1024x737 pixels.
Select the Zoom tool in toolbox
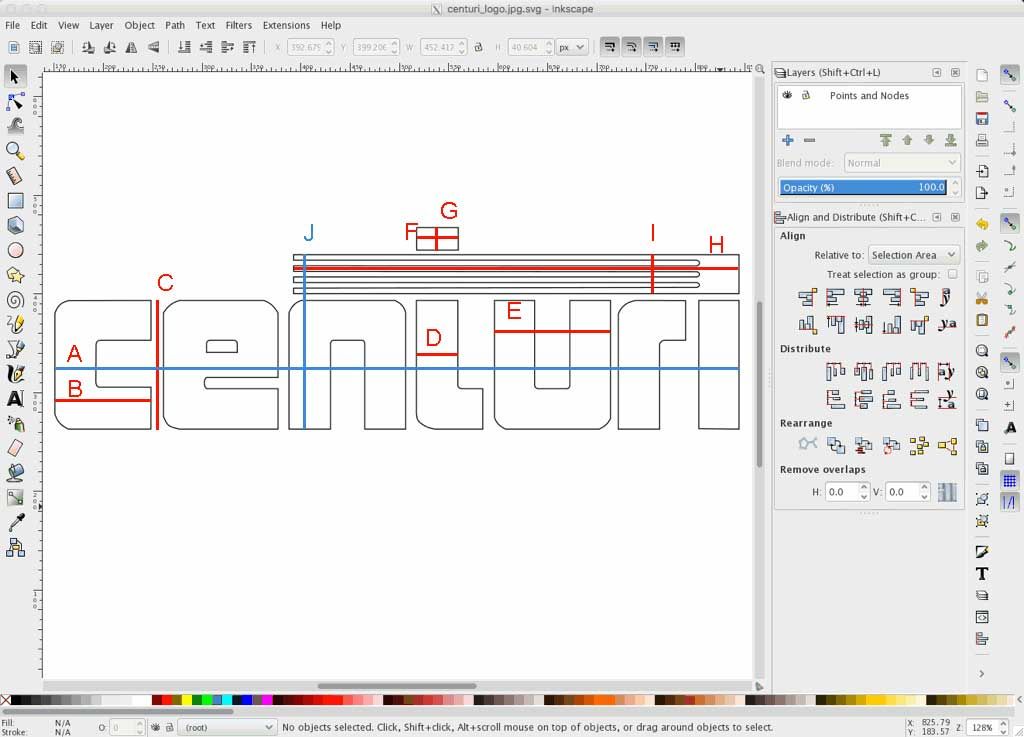coord(15,151)
